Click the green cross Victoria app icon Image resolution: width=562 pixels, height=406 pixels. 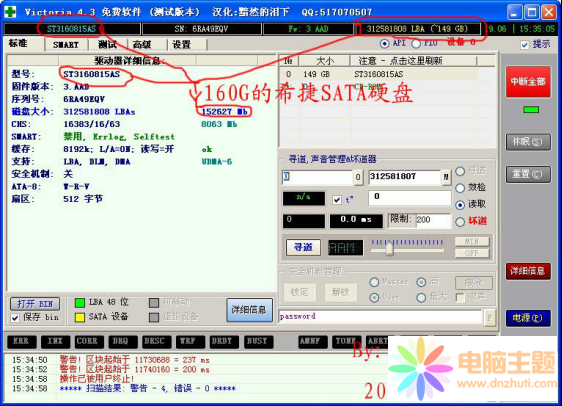10,11
